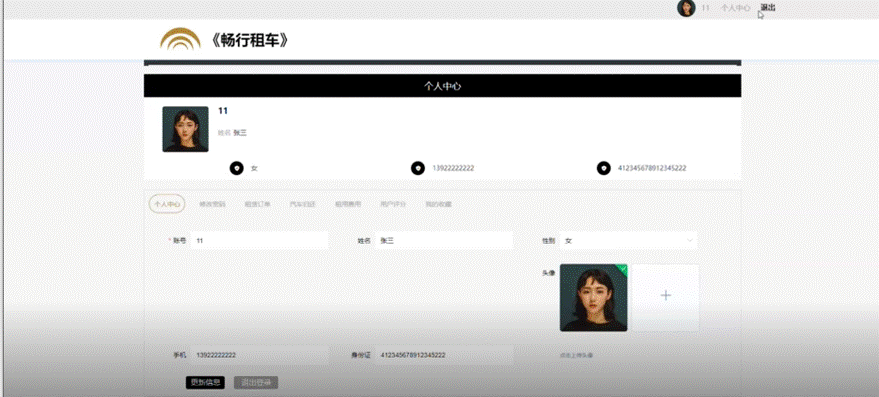Click 退出 in the top bar

768,8
